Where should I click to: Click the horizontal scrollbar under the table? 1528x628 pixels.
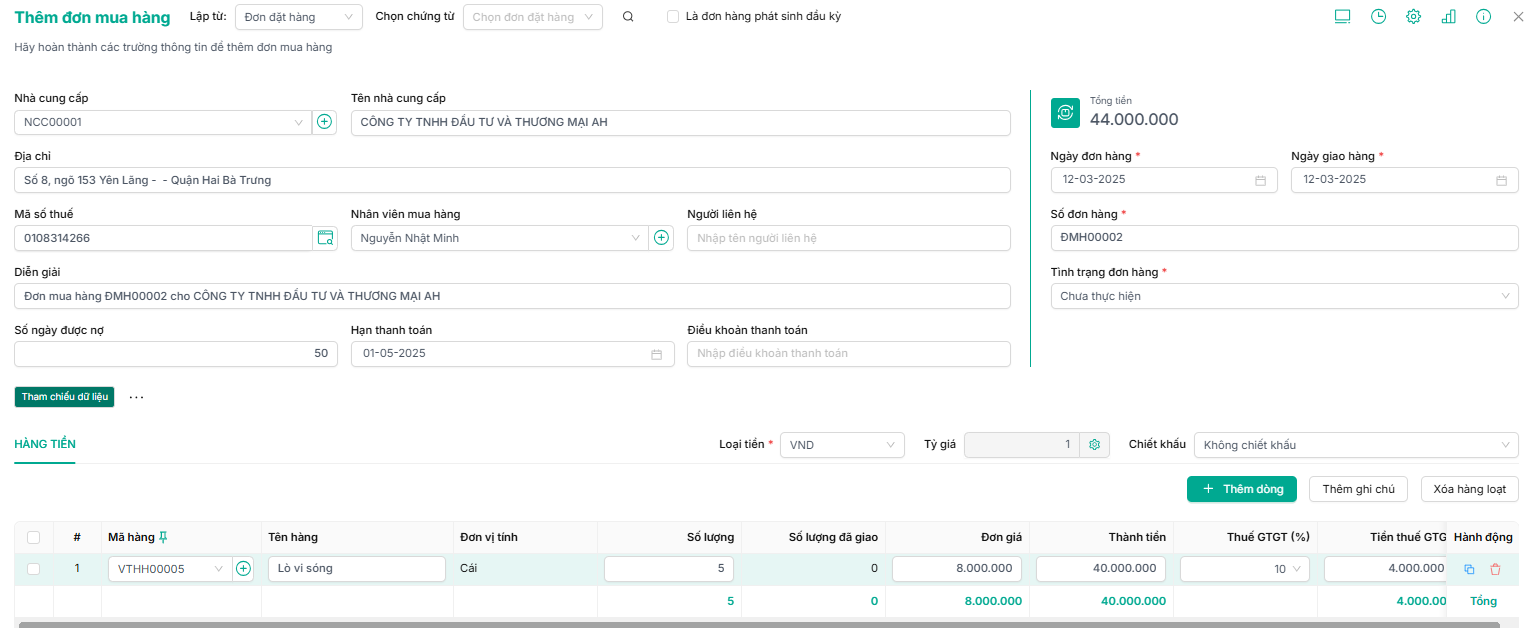pyautogui.click(x=760, y=624)
